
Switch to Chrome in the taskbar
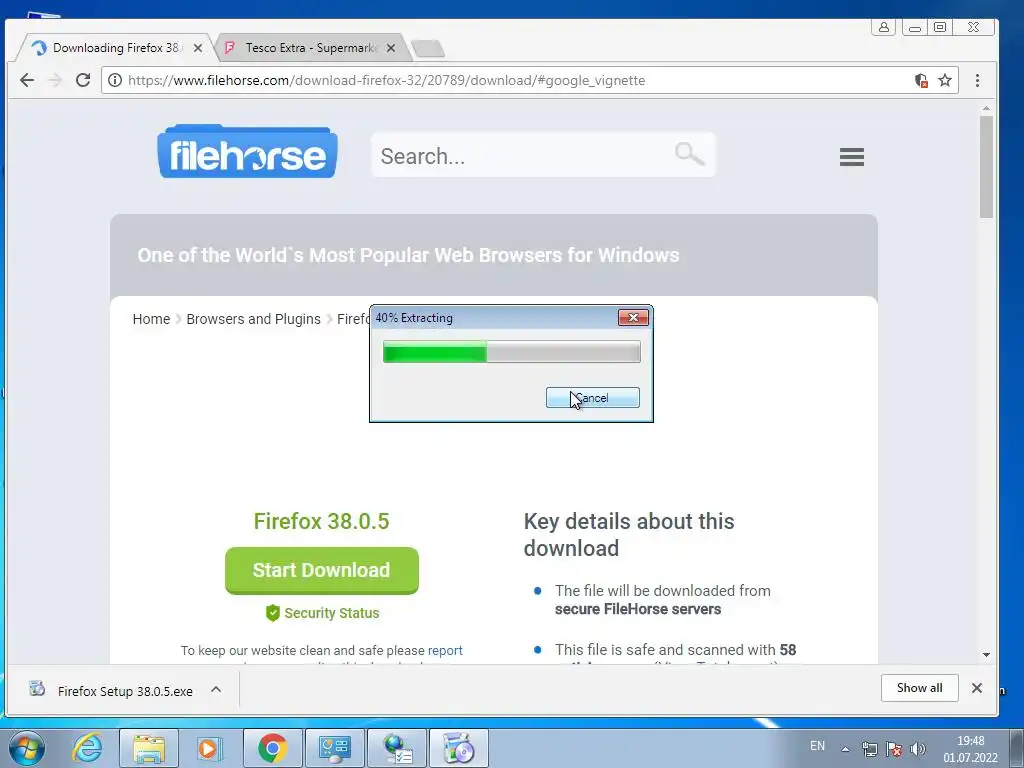pos(272,748)
